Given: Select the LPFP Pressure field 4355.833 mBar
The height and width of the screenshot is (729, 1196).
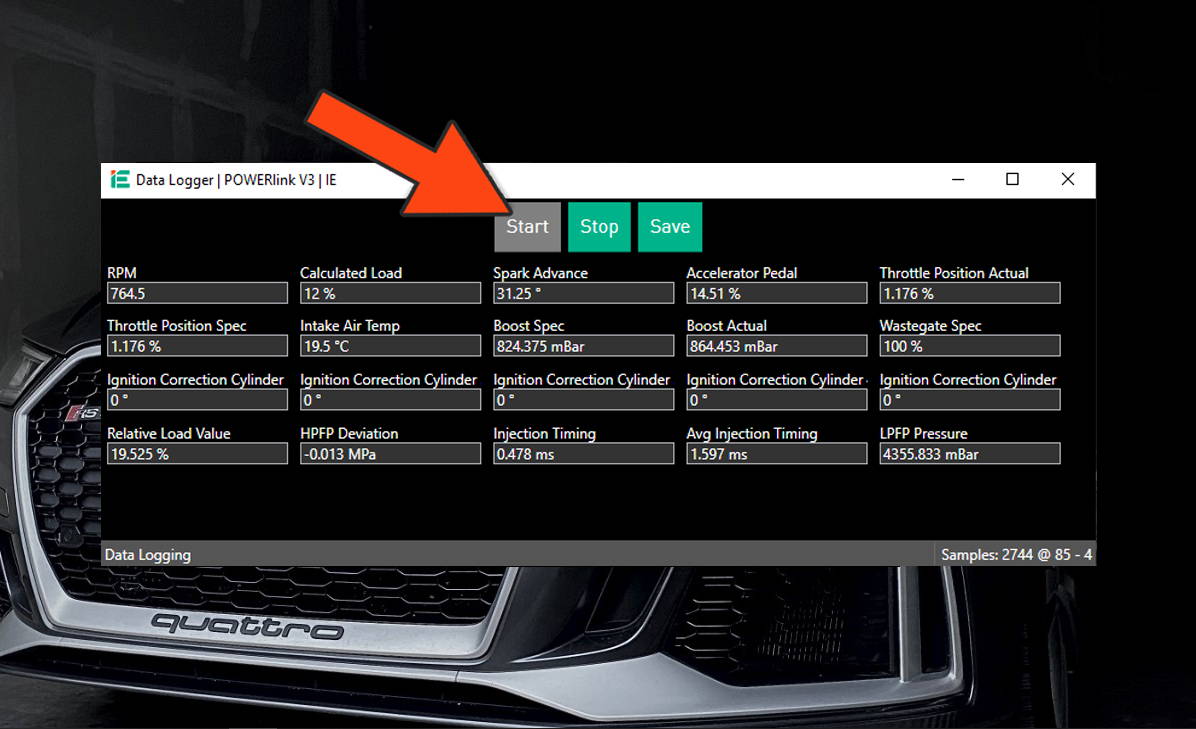Looking at the screenshot, I should click(x=969, y=454).
